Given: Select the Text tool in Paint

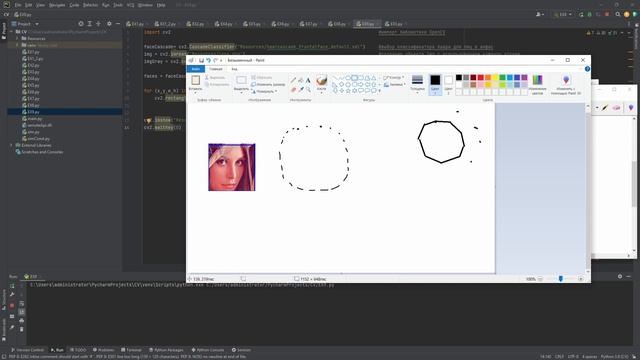Looking at the screenshot, I should pos(308,80).
